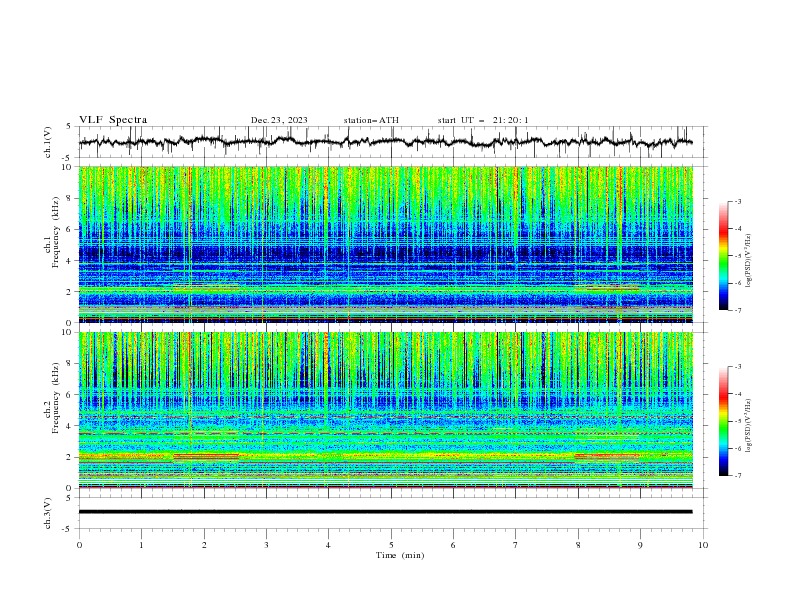Click the ch.2 spectrogram color scale bar
Viewport: 792px width, 612px height.
(724, 421)
